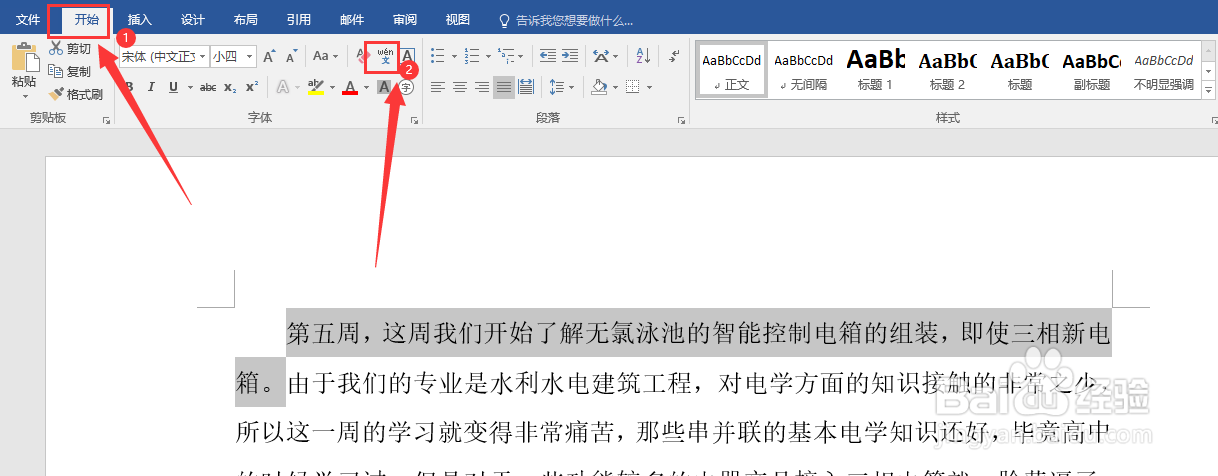Click the text effects outlined A icon

282,87
